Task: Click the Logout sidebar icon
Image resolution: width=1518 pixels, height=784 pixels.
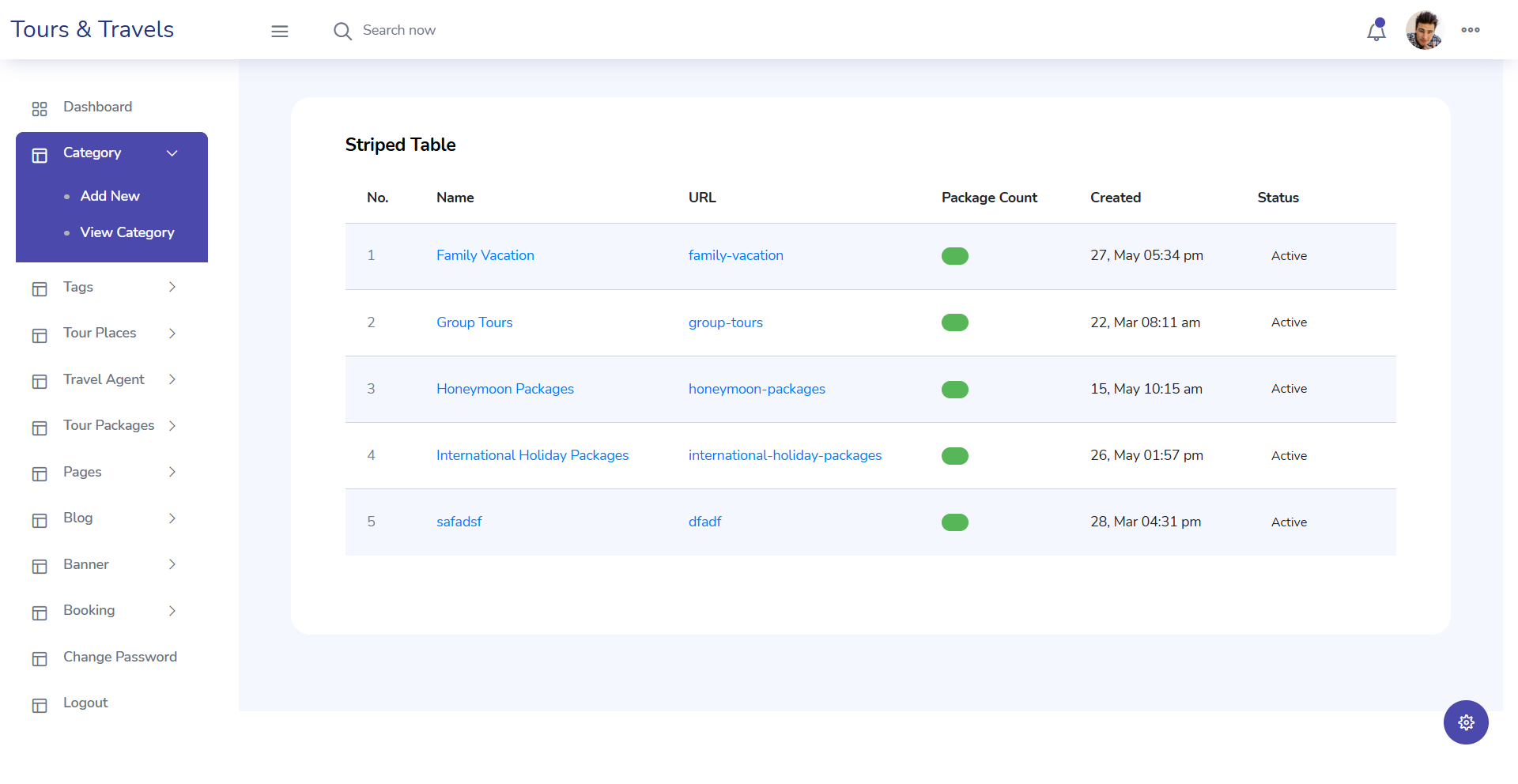Action: coord(40,705)
